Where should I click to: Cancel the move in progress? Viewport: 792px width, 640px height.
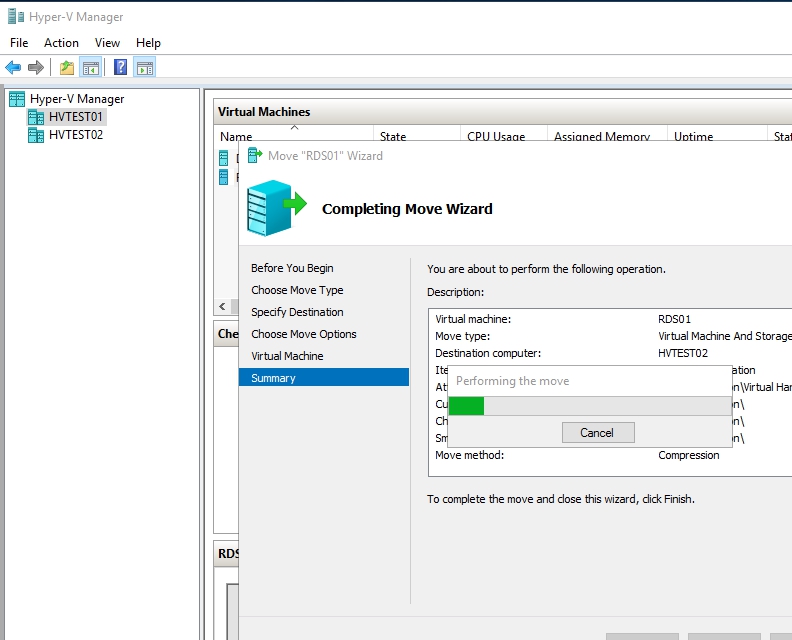(597, 433)
